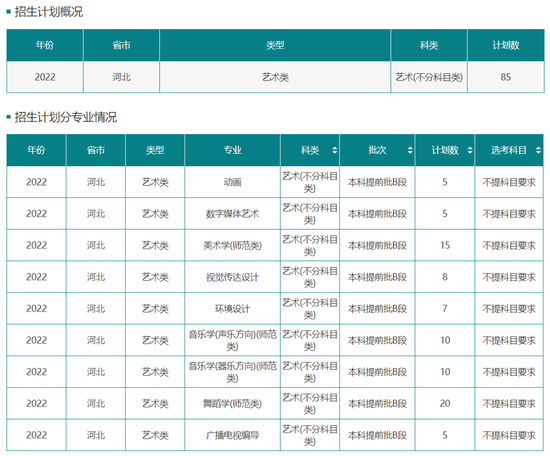Click the 省市 header in major table
Viewport: 550px width, 456px height.
click(96, 150)
